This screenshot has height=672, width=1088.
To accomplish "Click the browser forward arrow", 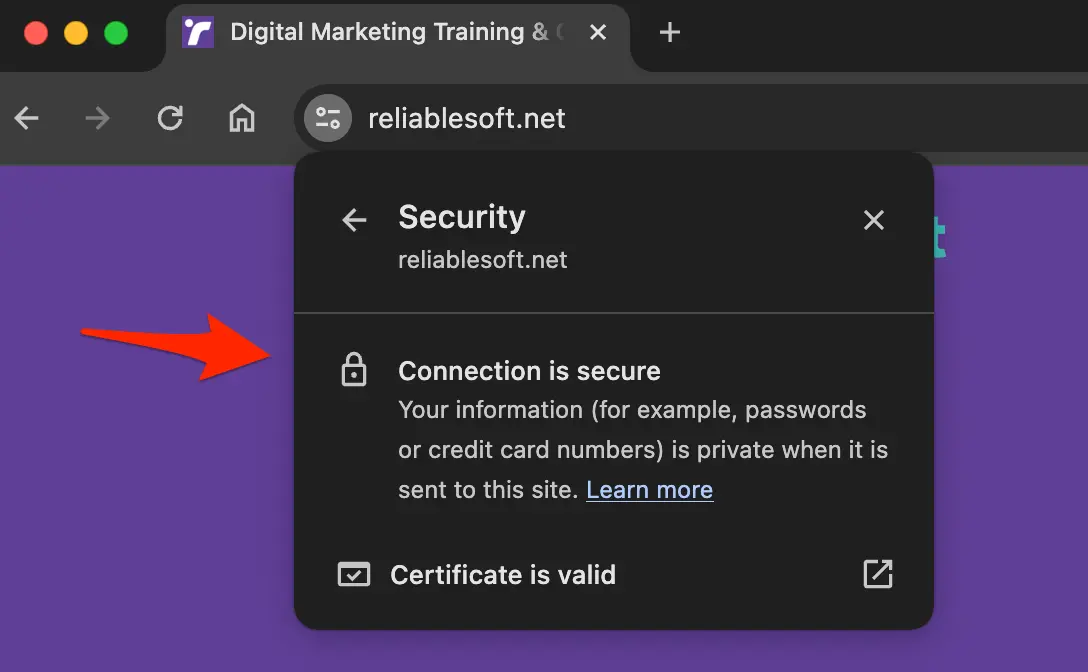I will click(x=97, y=119).
